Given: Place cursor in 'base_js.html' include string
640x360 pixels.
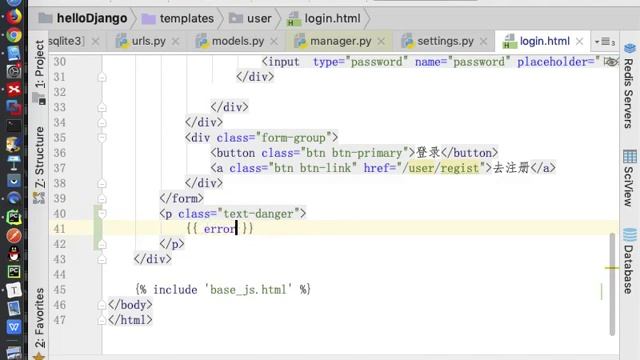Looking at the screenshot, I should 248,290.
